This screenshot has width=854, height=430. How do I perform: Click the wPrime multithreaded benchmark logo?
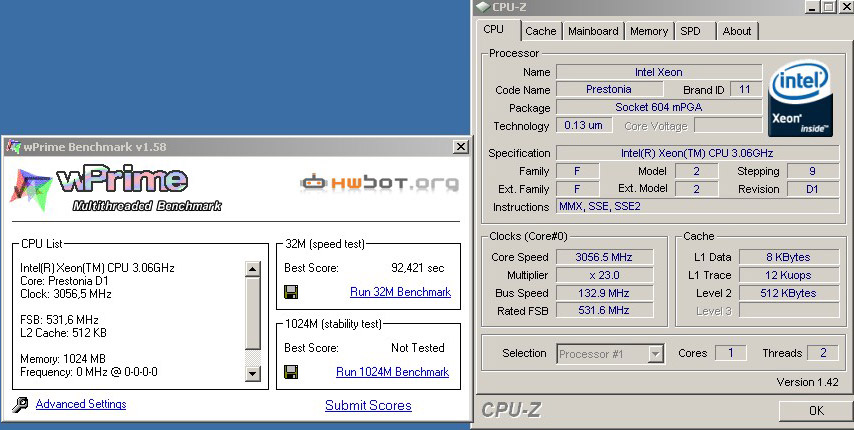coord(115,188)
